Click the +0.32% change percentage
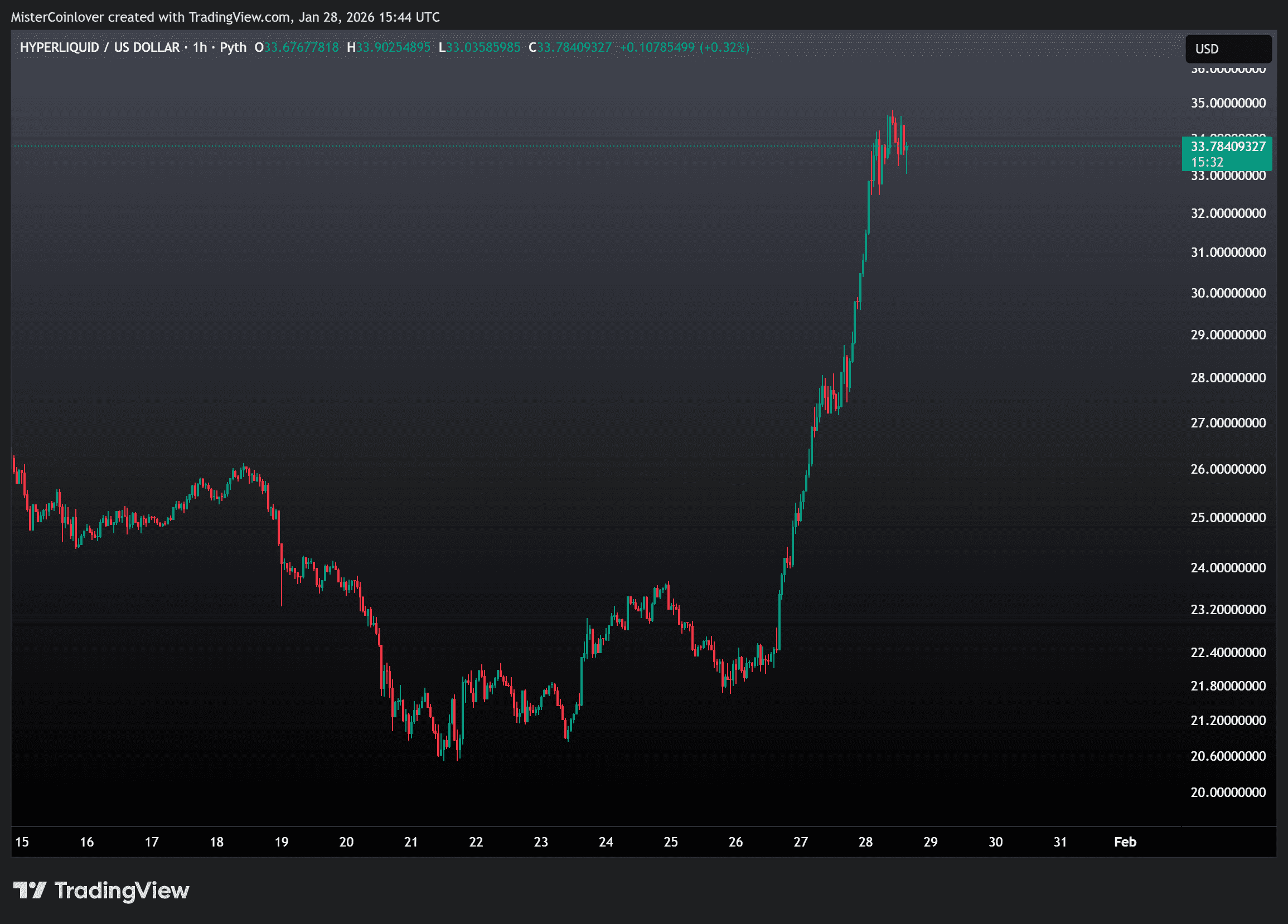Image resolution: width=1288 pixels, height=924 pixels. tap(724, 47)
